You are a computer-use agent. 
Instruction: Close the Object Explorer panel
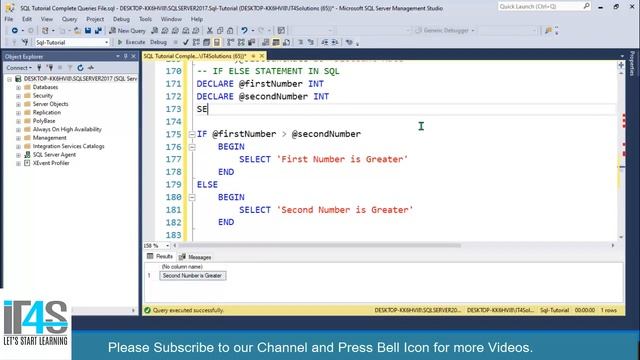(133, 56)
